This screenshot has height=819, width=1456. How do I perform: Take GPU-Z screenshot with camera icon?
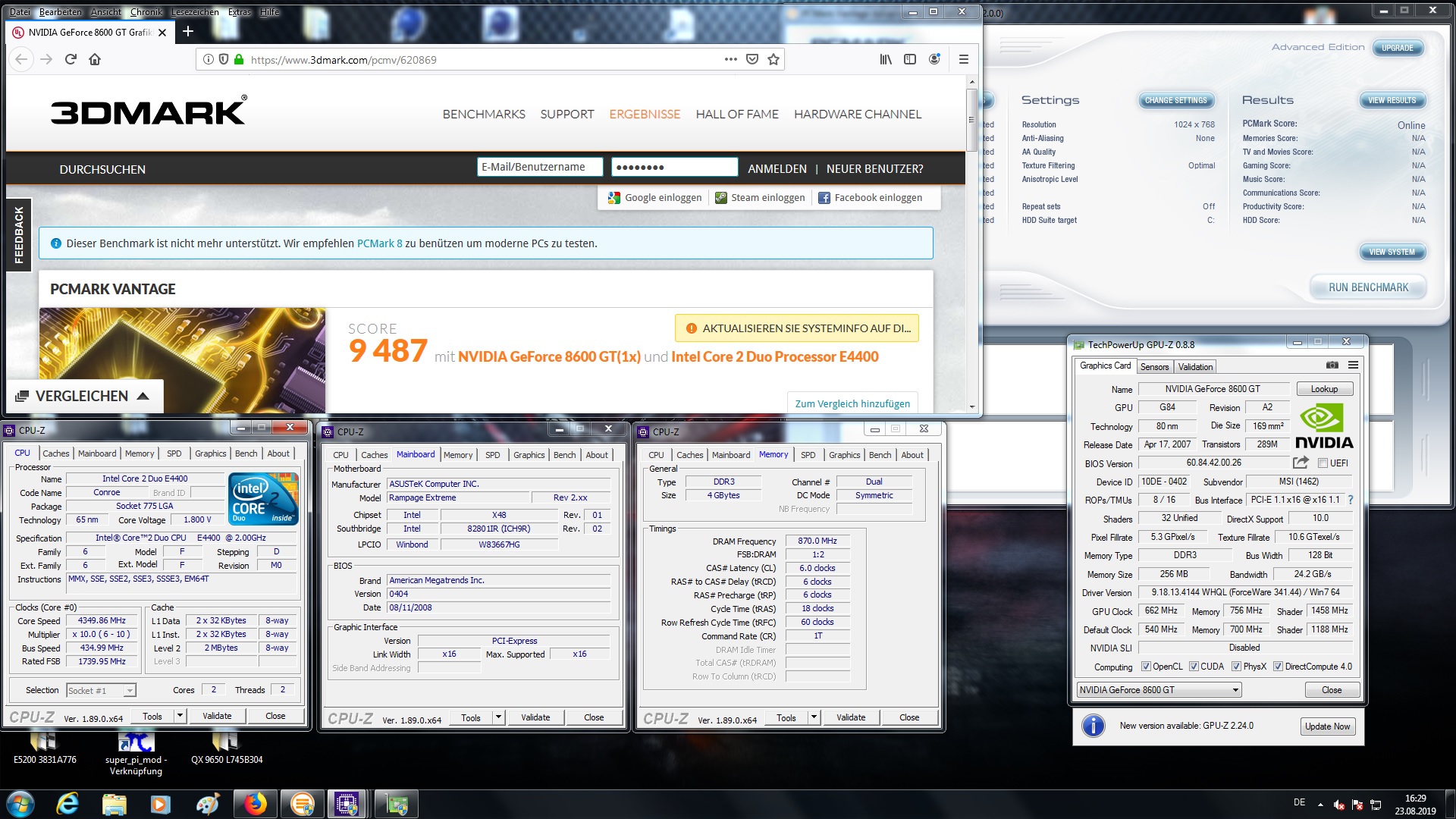coord(1332,365)
